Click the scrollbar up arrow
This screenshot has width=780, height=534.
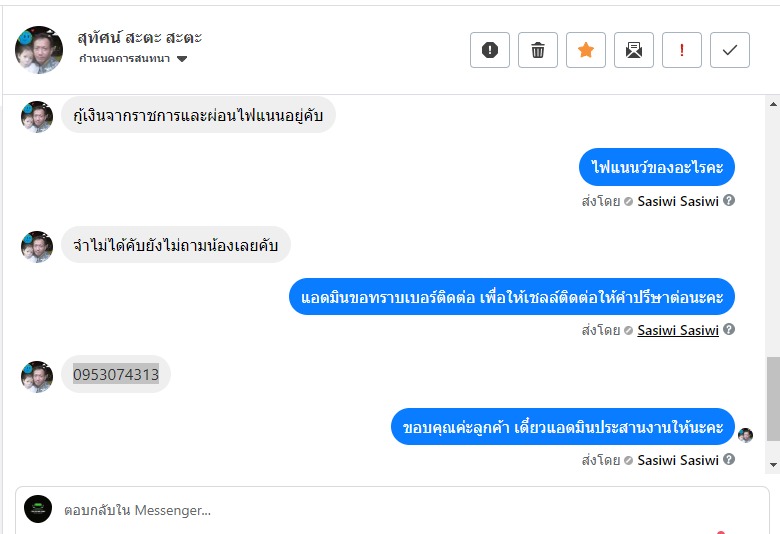pyautogui.click(x=772, y=103)
